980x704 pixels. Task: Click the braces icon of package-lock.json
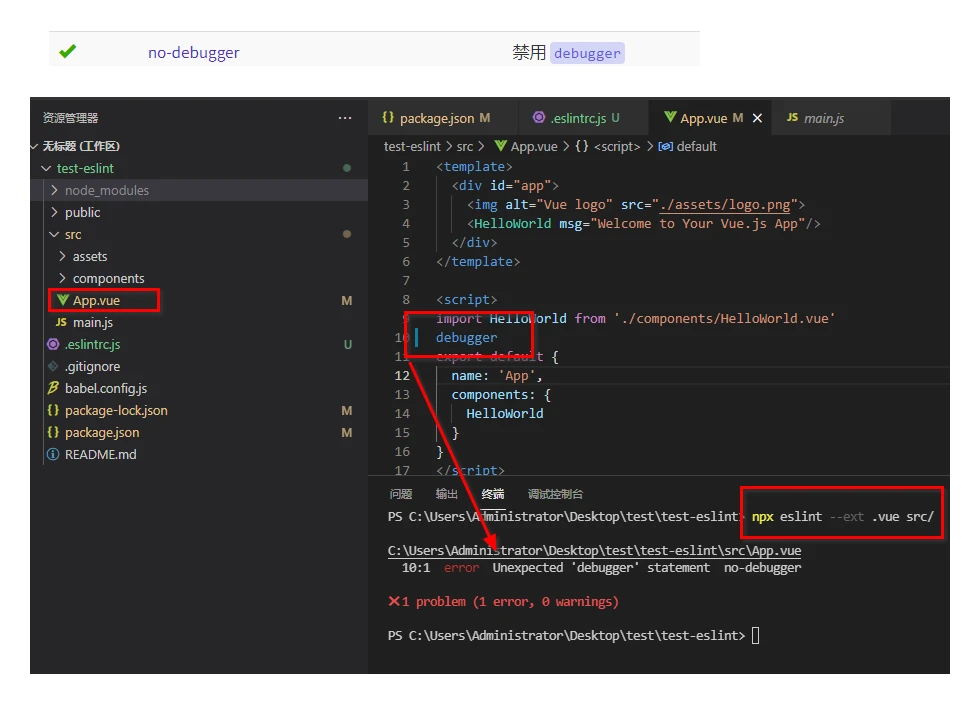[x=53, y=410]
